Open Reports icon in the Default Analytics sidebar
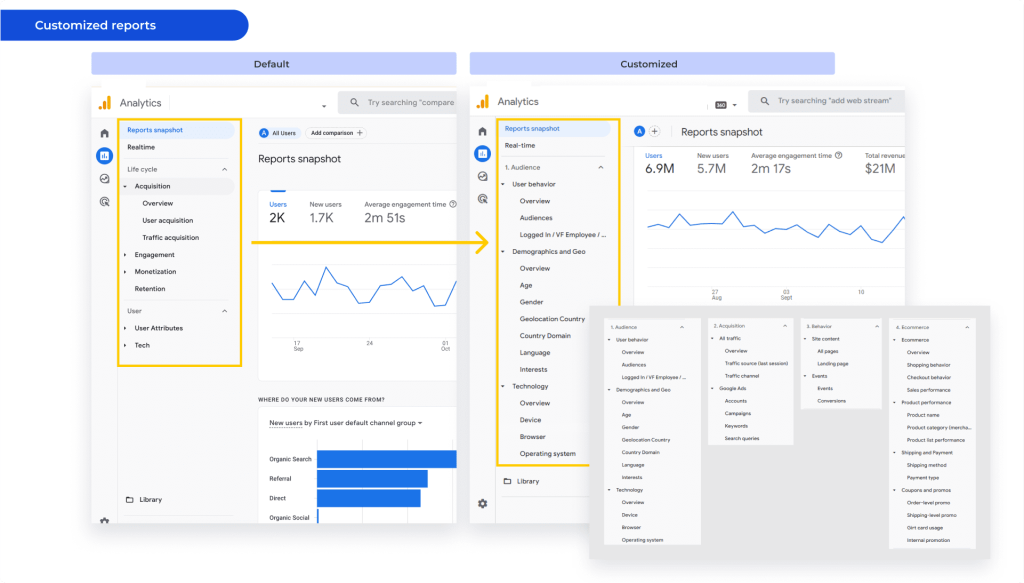The height and width of the screenshot is (583, 1024). tap(105, 155)
